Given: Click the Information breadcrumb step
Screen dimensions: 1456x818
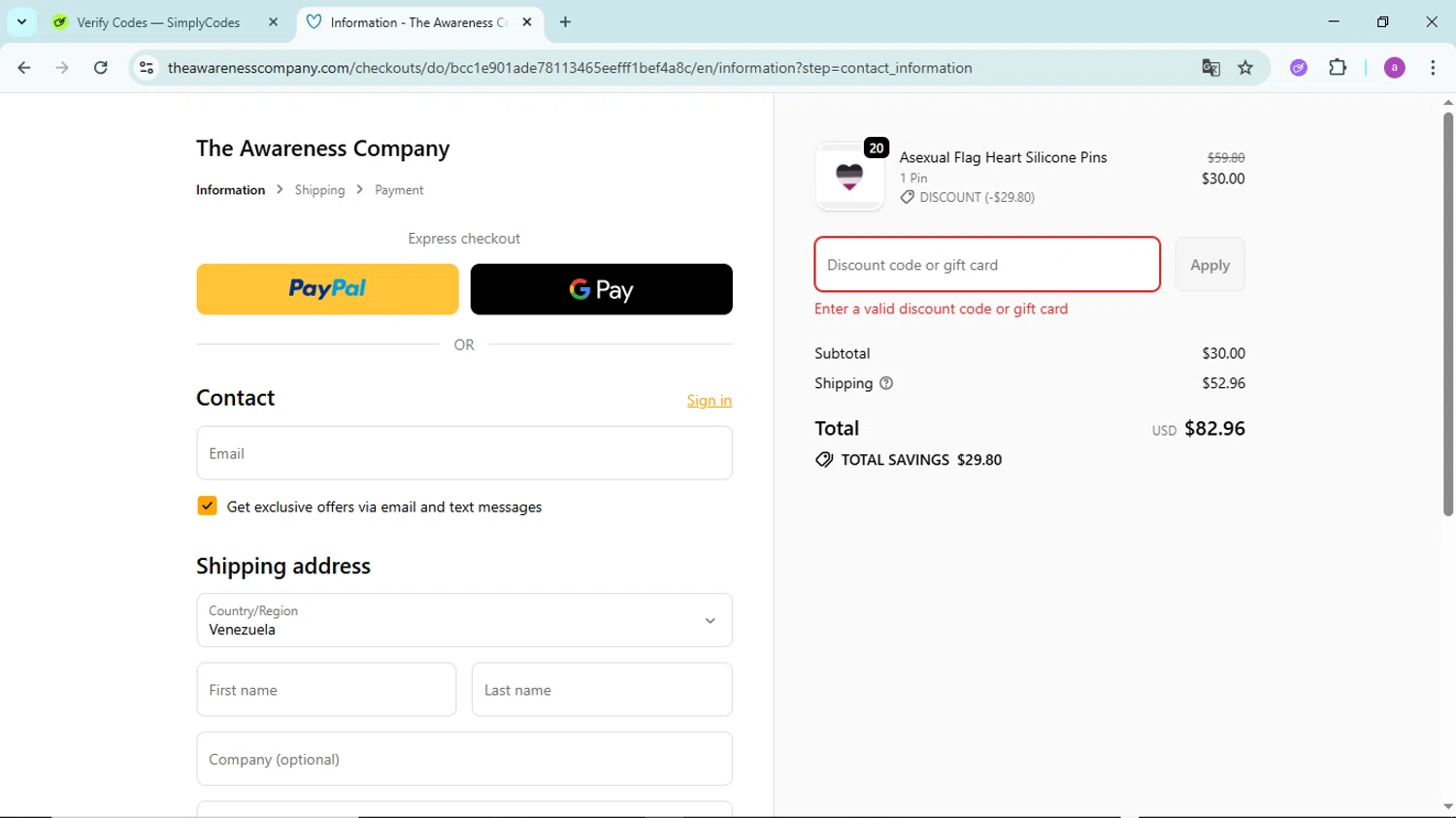Looking at the screenshot, I should 230,190.
